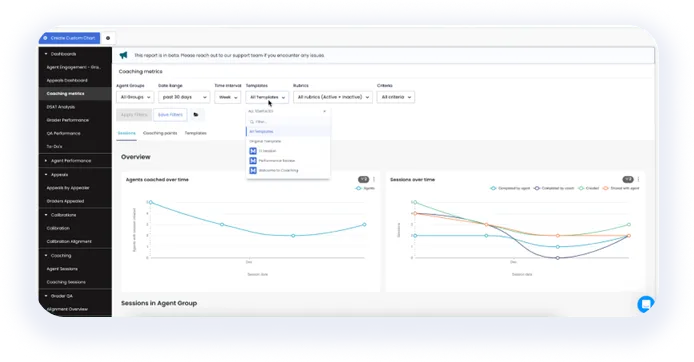The width and height of the screenshot is (694, 362).
Task: Open the Time Interval dropdown set to Week
Action: (x=227, y=97)
